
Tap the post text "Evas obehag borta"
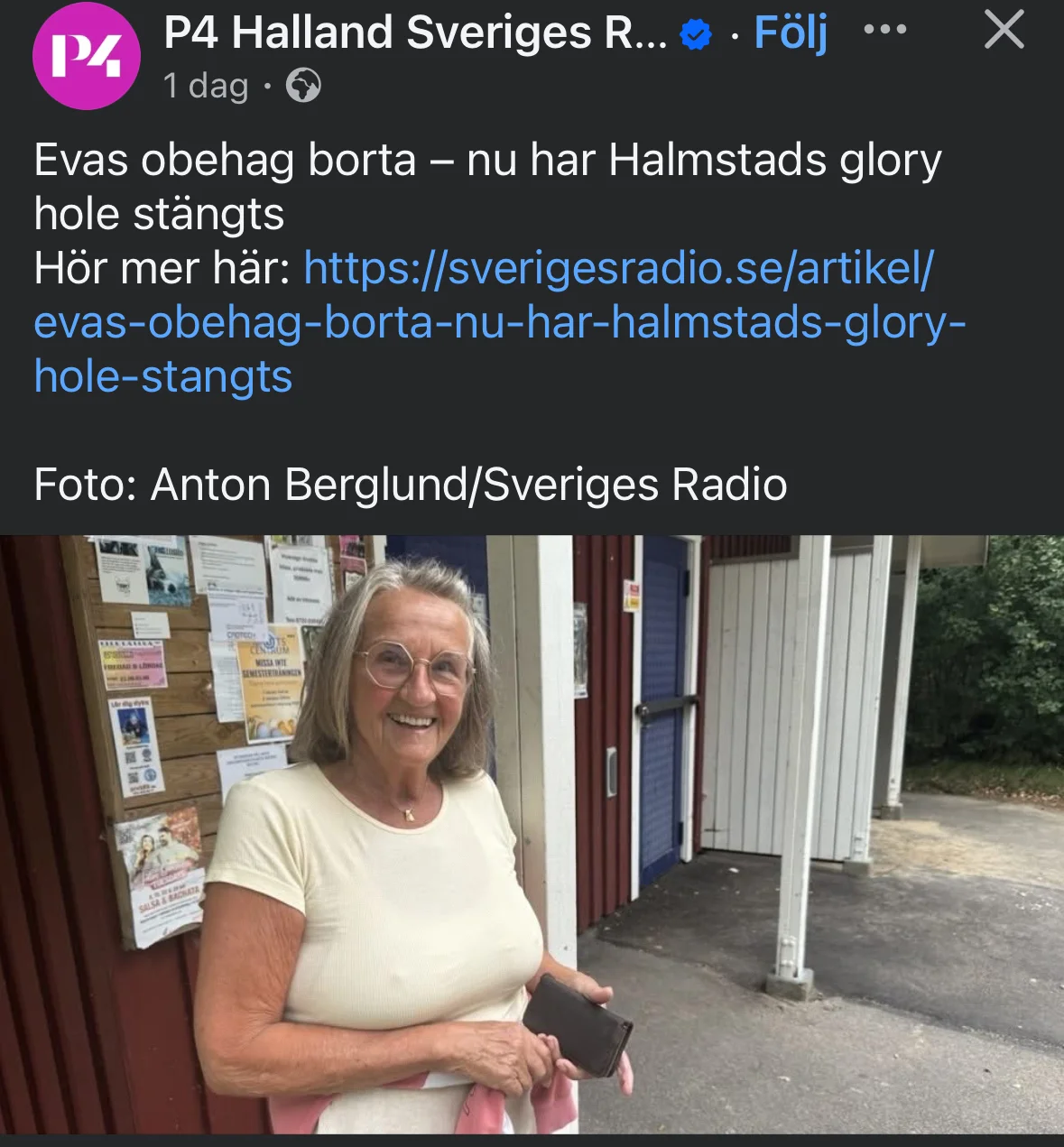coord(225,160)
